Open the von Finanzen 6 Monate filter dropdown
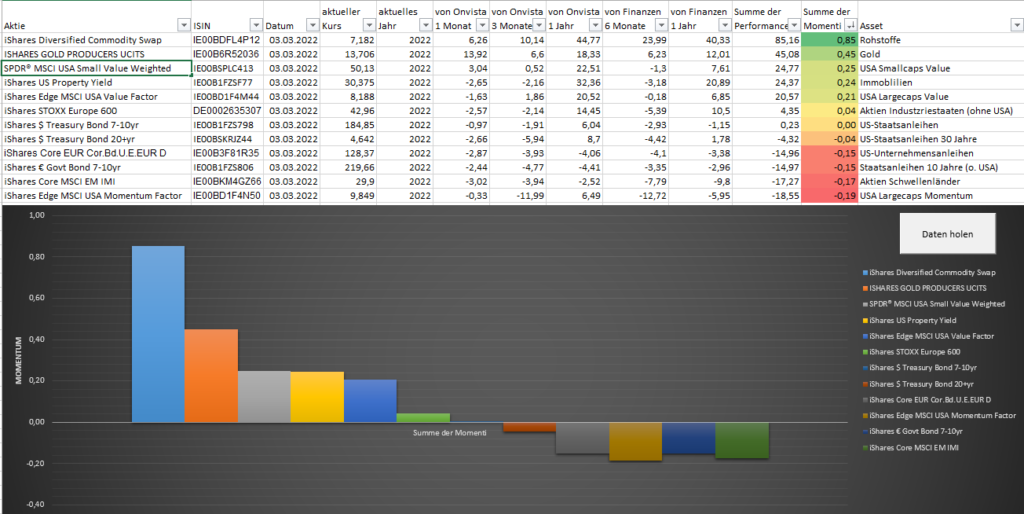This screenshot has height=514, width=1024. click(661, 26)
